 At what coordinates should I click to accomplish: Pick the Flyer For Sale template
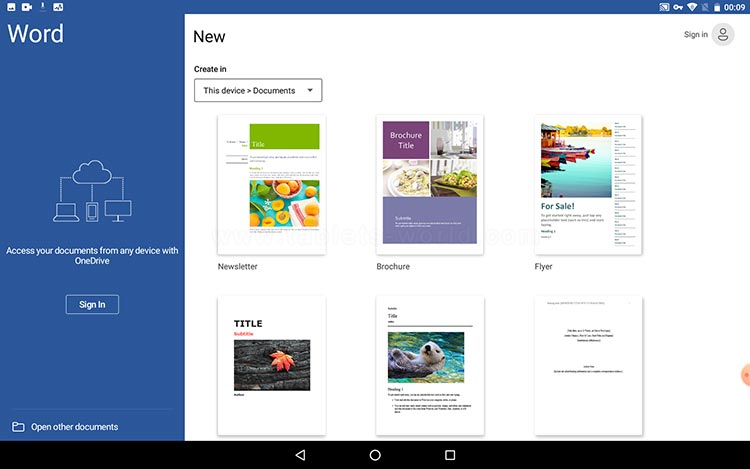(588, 184)
